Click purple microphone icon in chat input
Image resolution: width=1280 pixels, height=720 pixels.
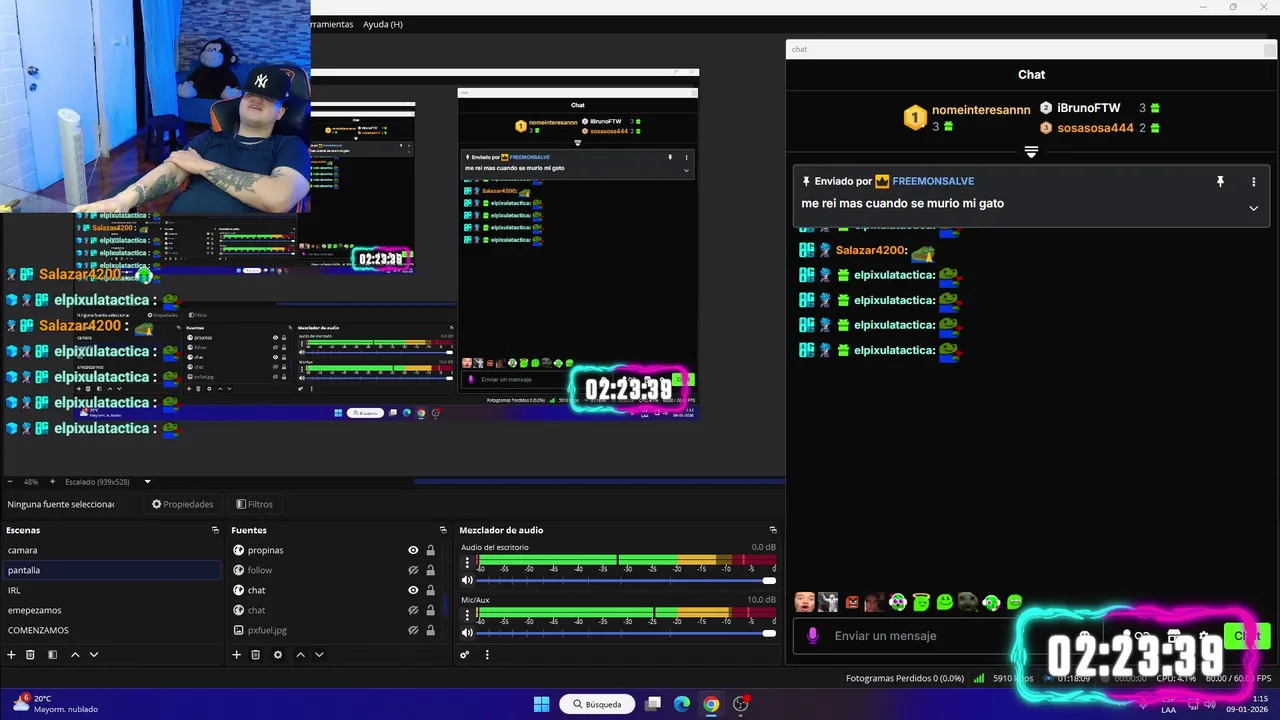pyautogui.click(x=812, y=636)
